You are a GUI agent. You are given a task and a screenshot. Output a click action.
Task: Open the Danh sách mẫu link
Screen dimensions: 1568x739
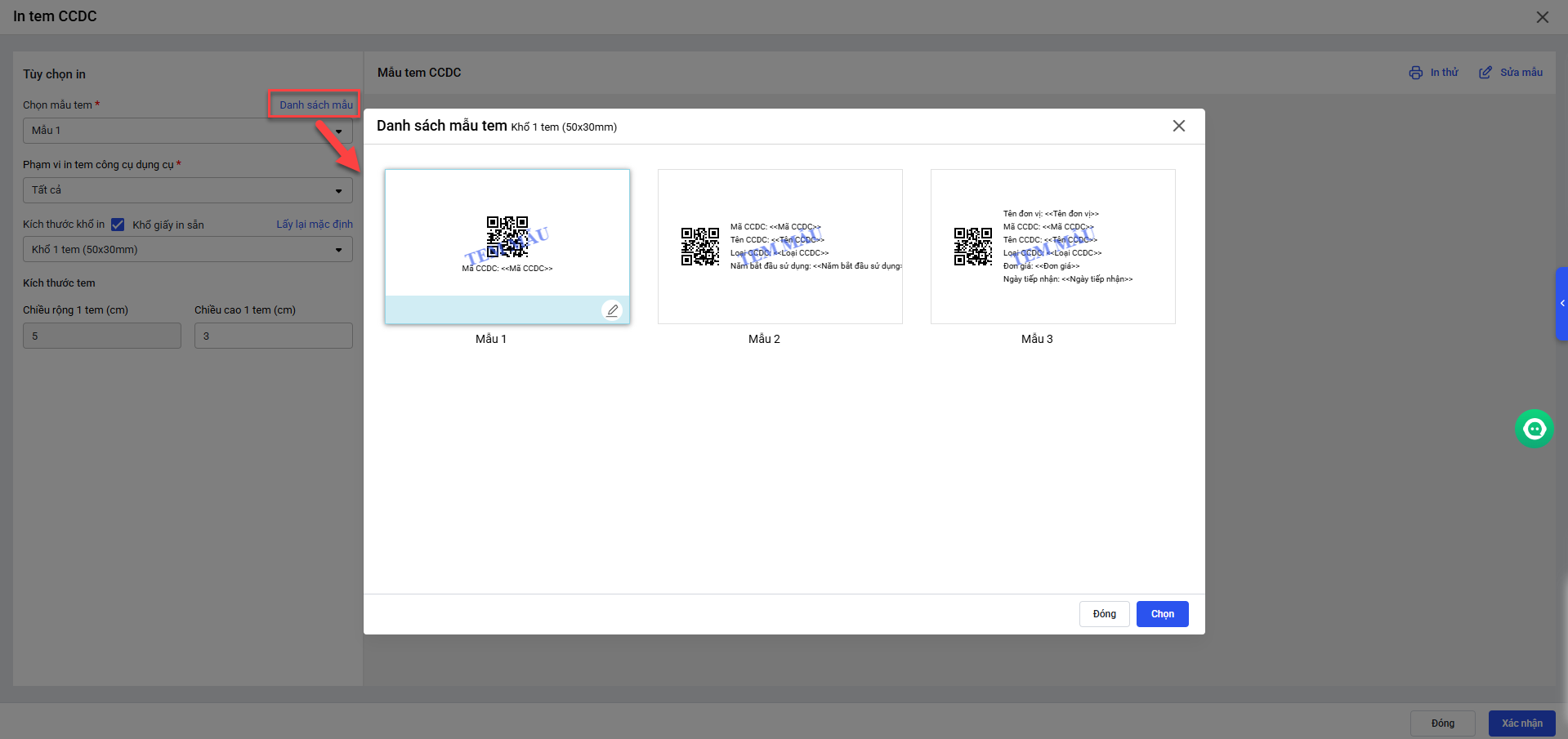[x=315, y=105]
